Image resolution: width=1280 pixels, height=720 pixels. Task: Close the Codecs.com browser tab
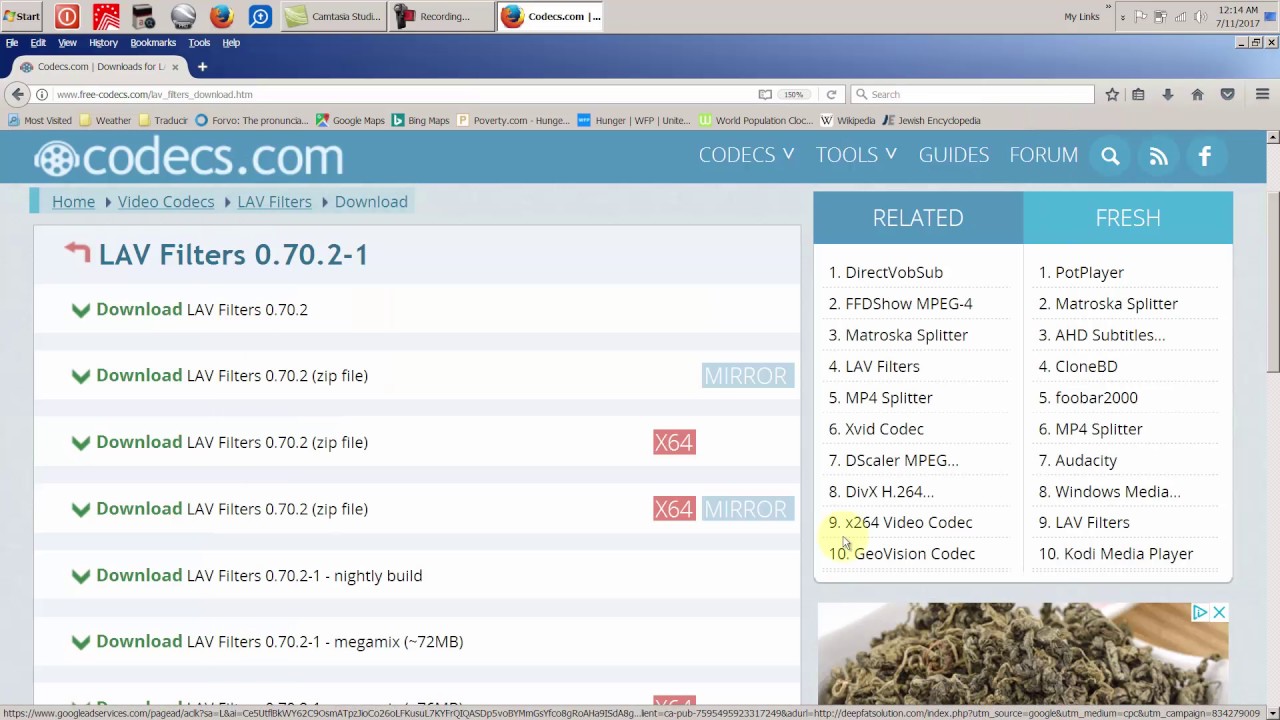click(175, 67)
